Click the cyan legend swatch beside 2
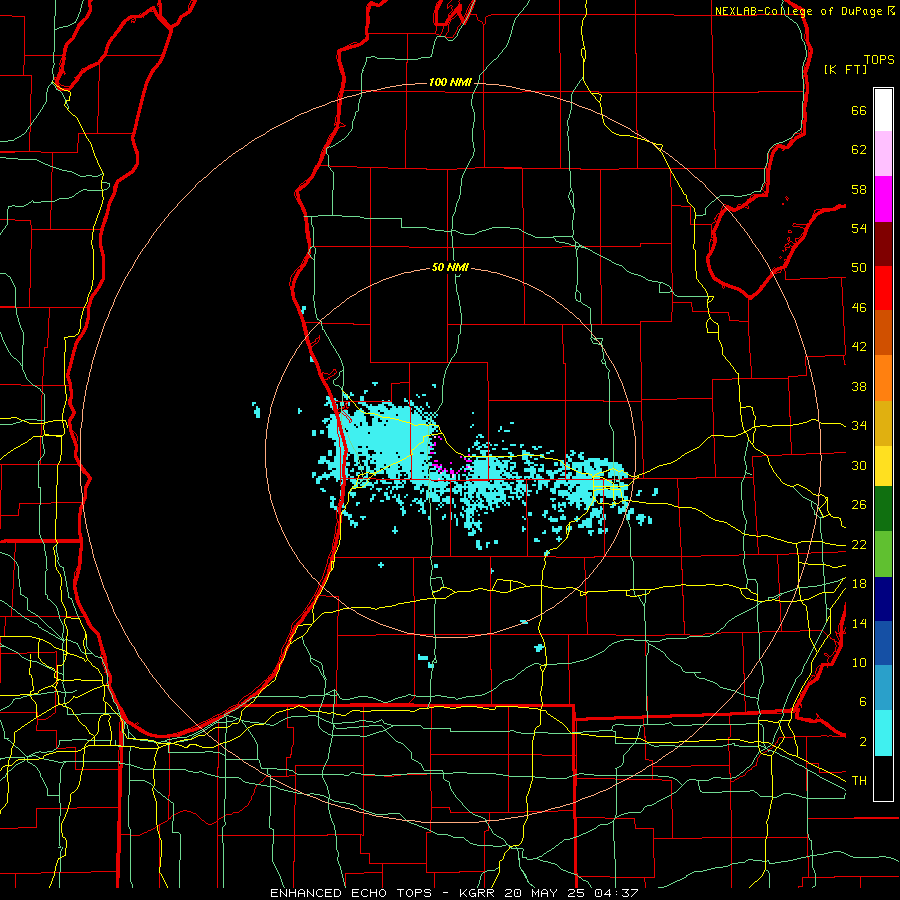 (x=883, y=733)
